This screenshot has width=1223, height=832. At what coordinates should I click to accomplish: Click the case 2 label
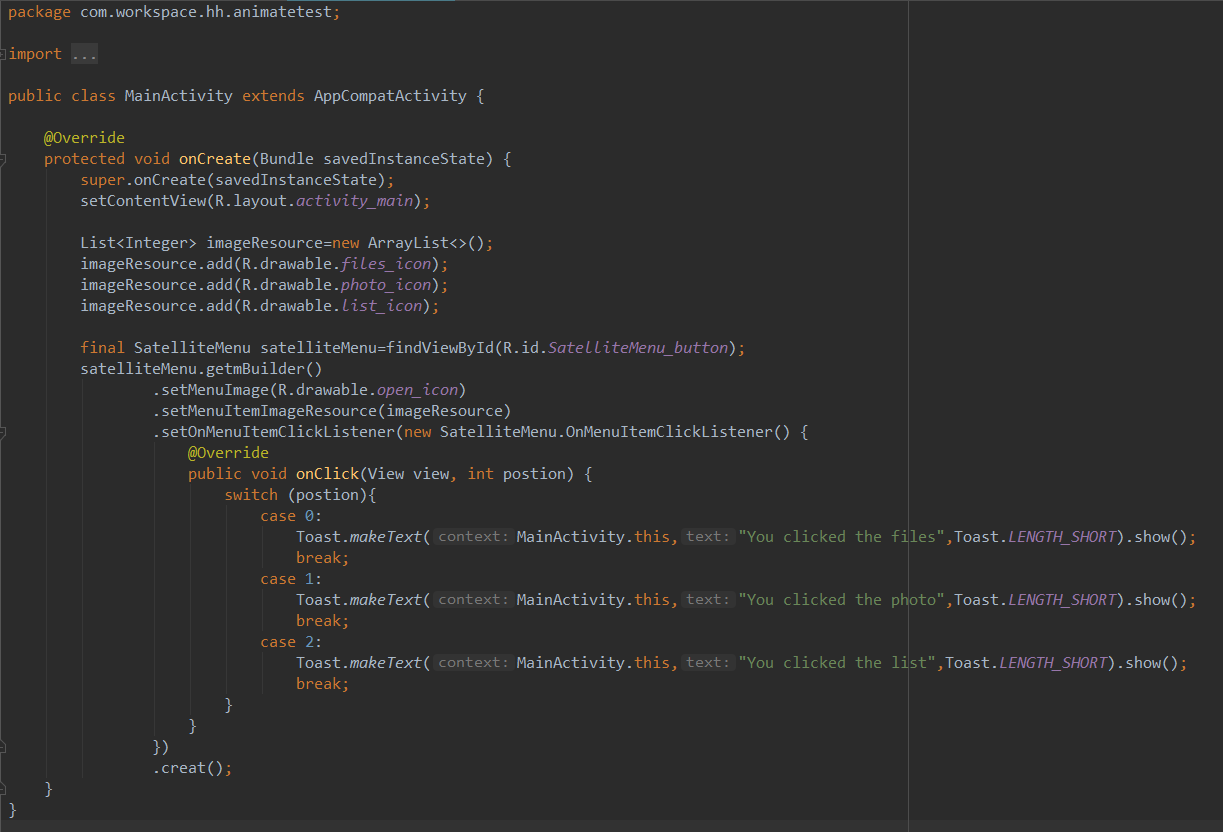point(291,642)
